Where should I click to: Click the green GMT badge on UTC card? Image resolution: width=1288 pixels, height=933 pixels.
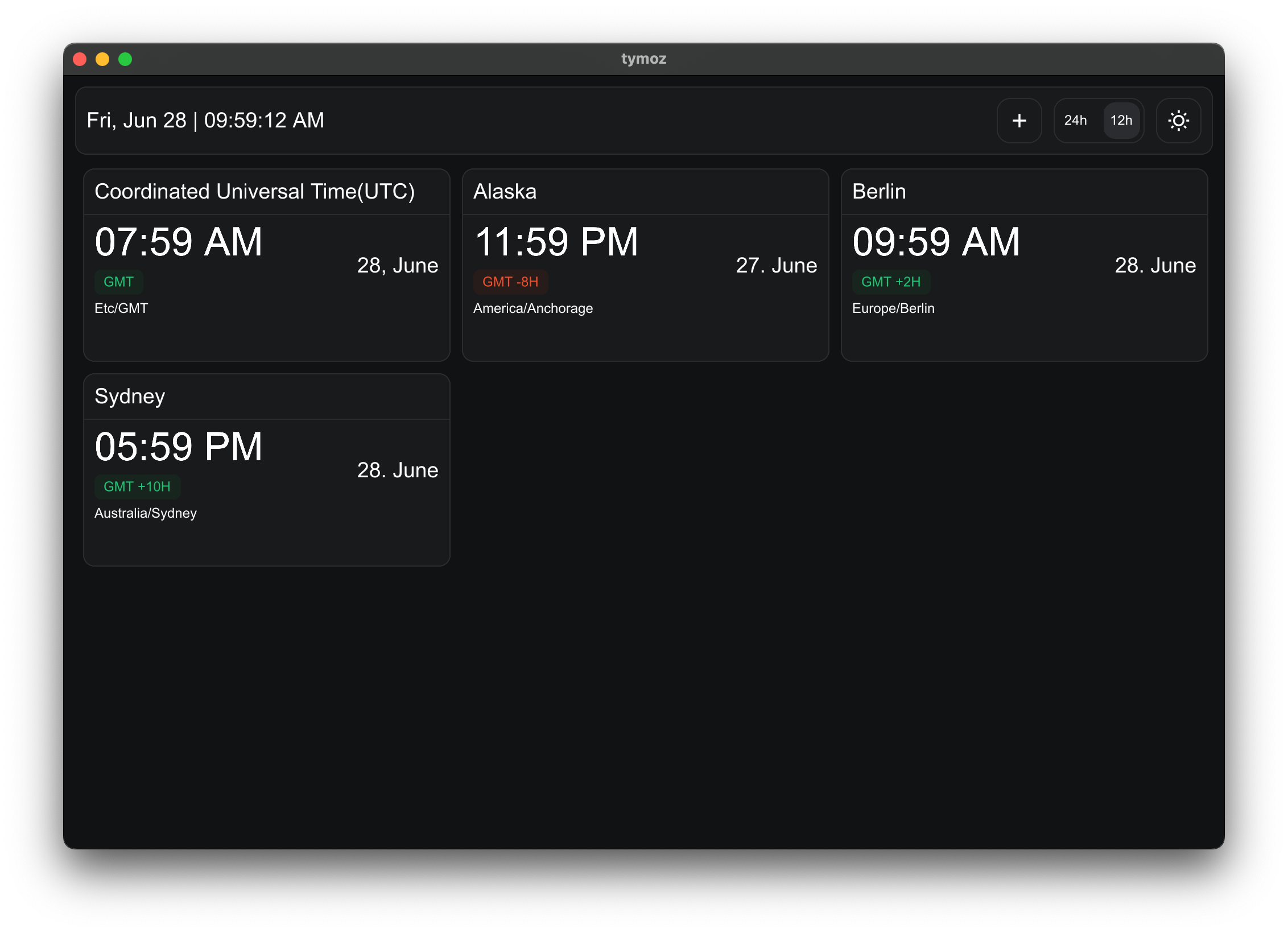[x=118, y=282]
